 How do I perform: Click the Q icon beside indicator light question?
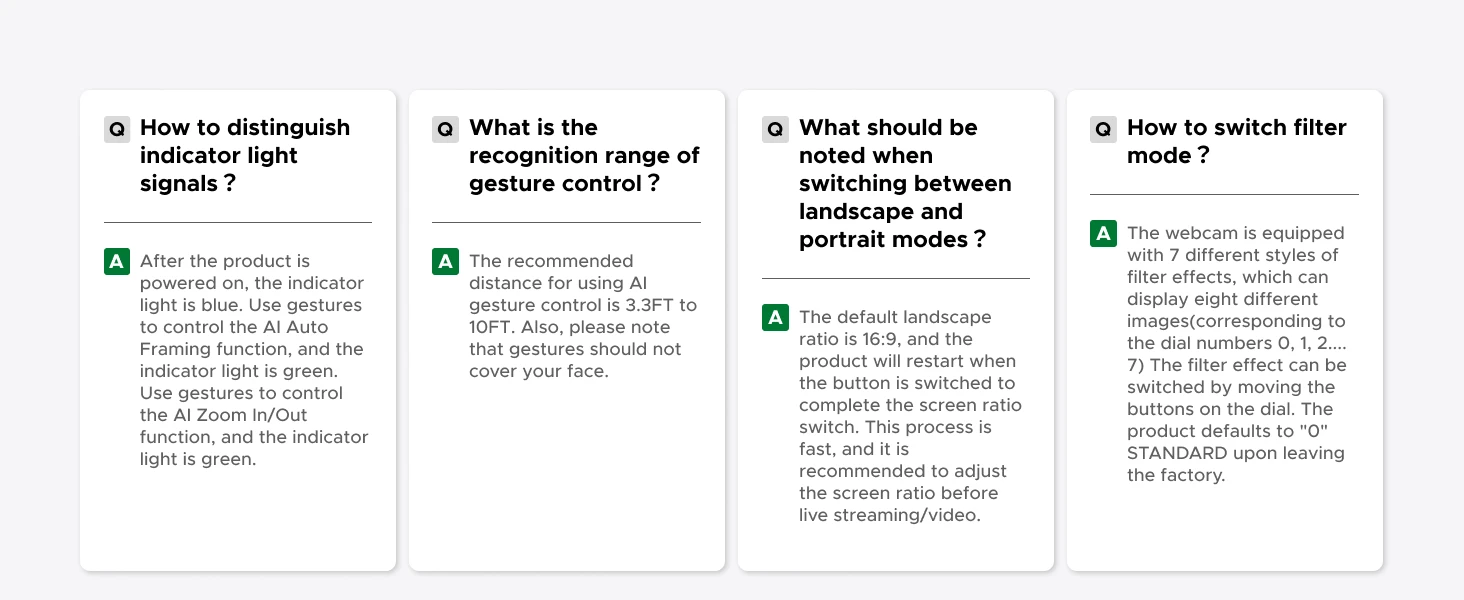[x=117, y=129]
